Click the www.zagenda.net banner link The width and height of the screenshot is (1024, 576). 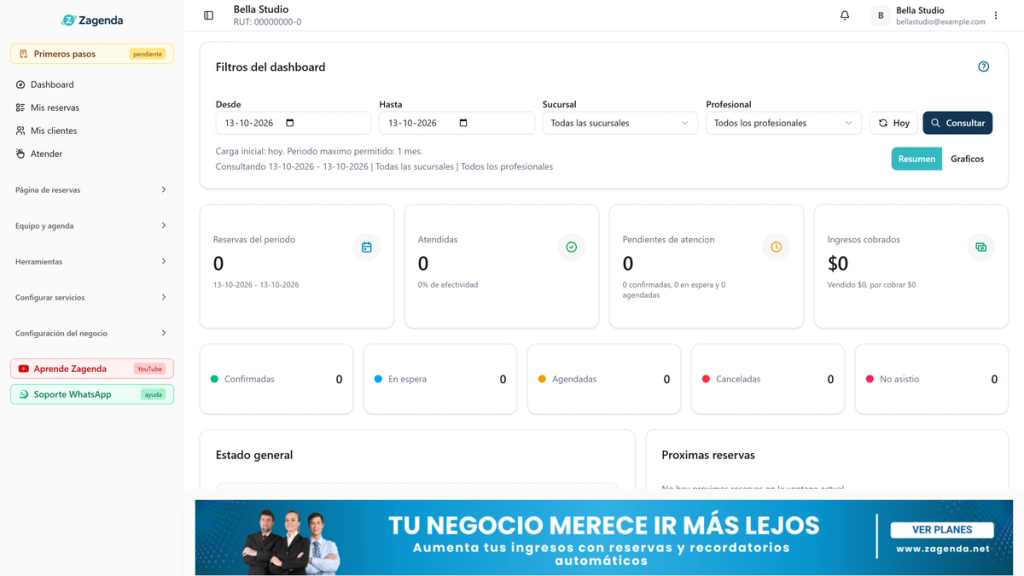[x=942, y=549]
